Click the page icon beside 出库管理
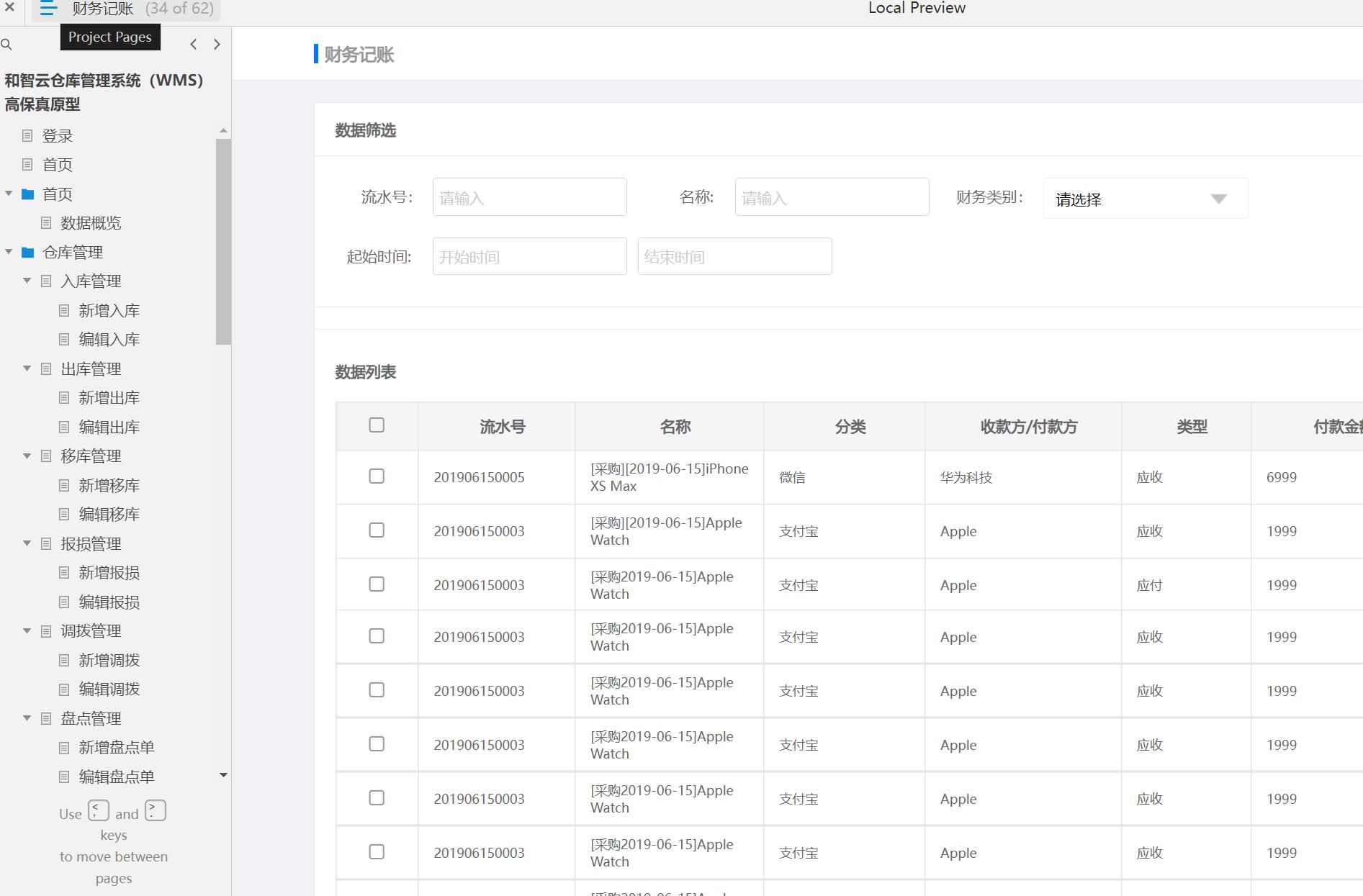1363x896 pixels. pyautogui.click(x=46, y=368)
